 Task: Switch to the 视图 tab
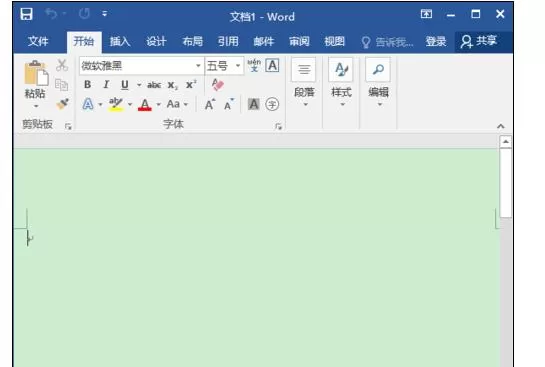click(x=335, y=41)
